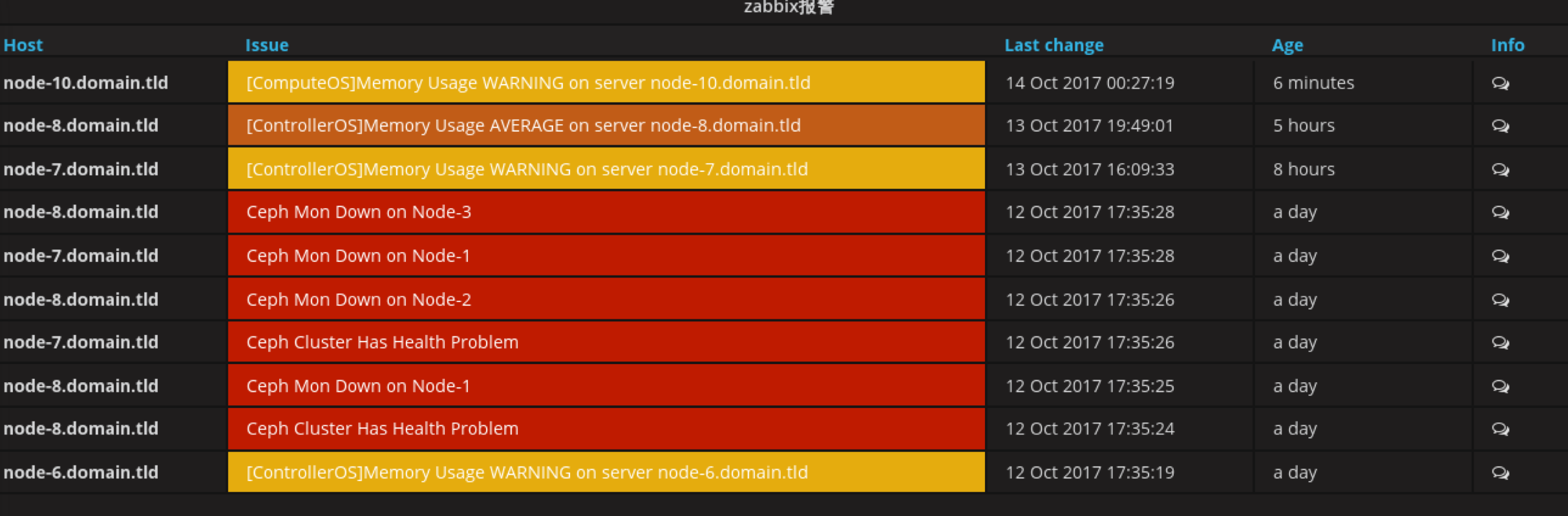Click the Issue column header
Screen dimensions: 1568x516
[x=266, y=45]
